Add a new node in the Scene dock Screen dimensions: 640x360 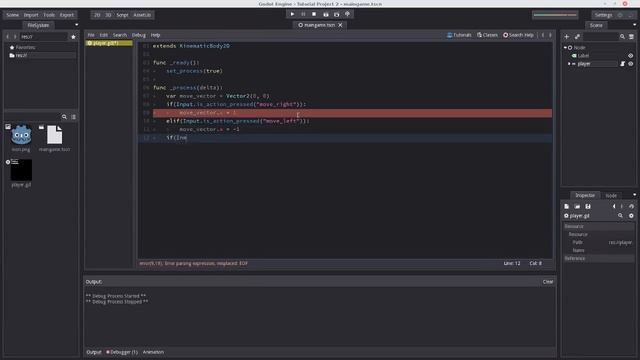[x=567, y=37]
